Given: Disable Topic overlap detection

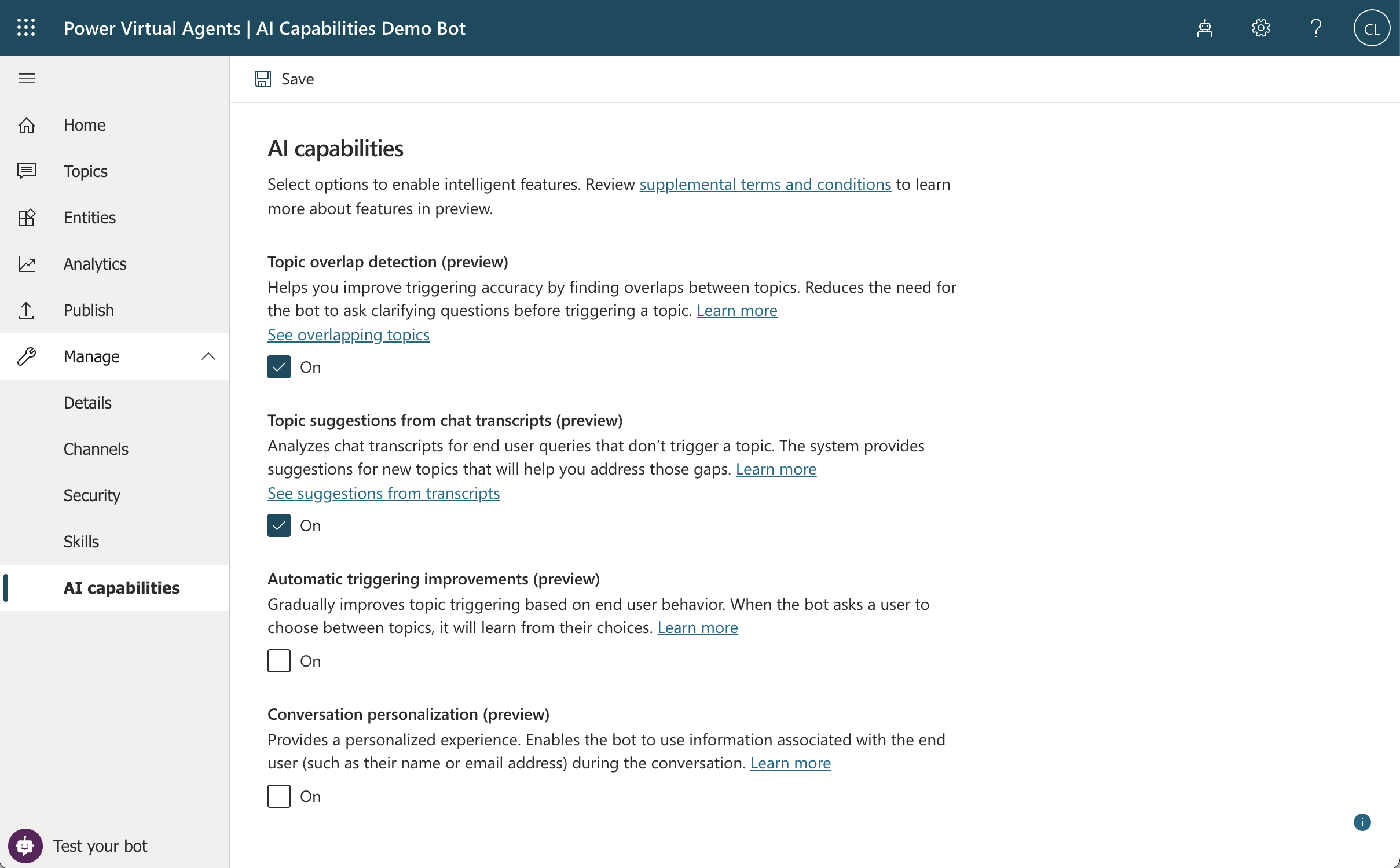Looking at the screenshot, I should [278, 366].
